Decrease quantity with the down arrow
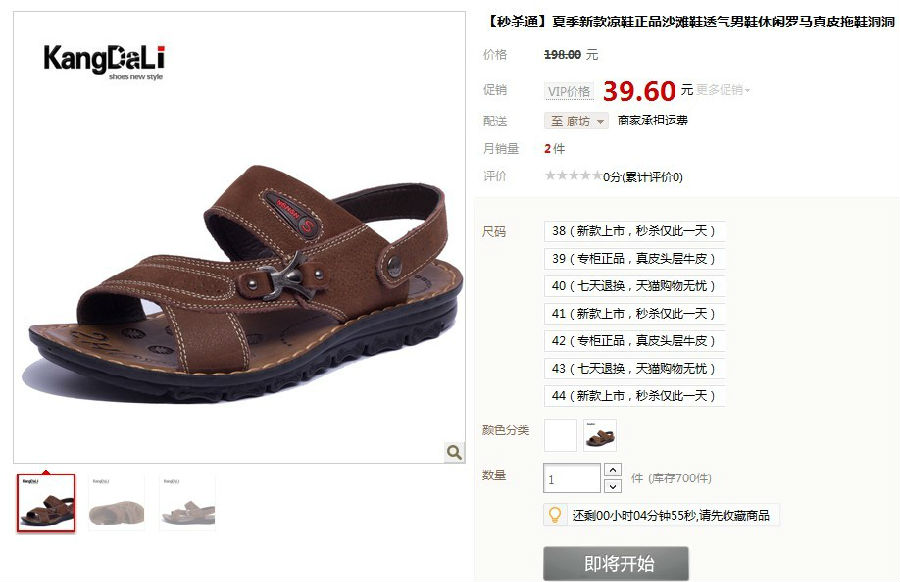Viewport: 900px width, 582px height. tap(613, 486)
